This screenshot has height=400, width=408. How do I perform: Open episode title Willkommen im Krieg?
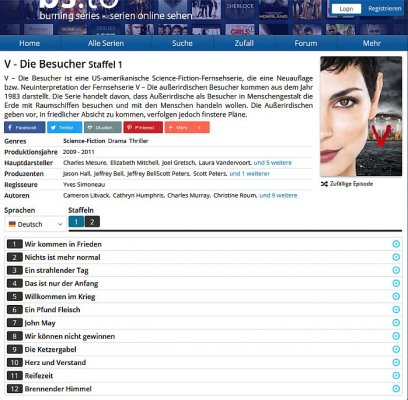point(60,296)
